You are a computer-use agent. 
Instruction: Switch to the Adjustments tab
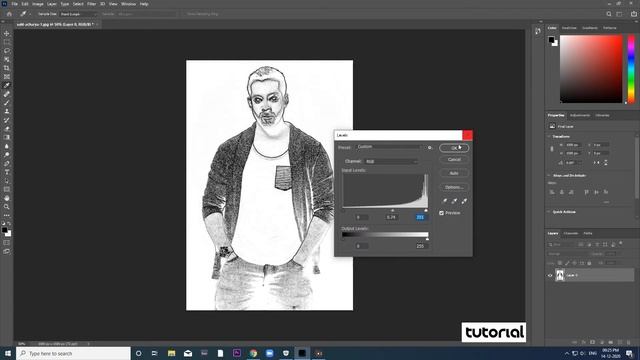pos(580,116)
